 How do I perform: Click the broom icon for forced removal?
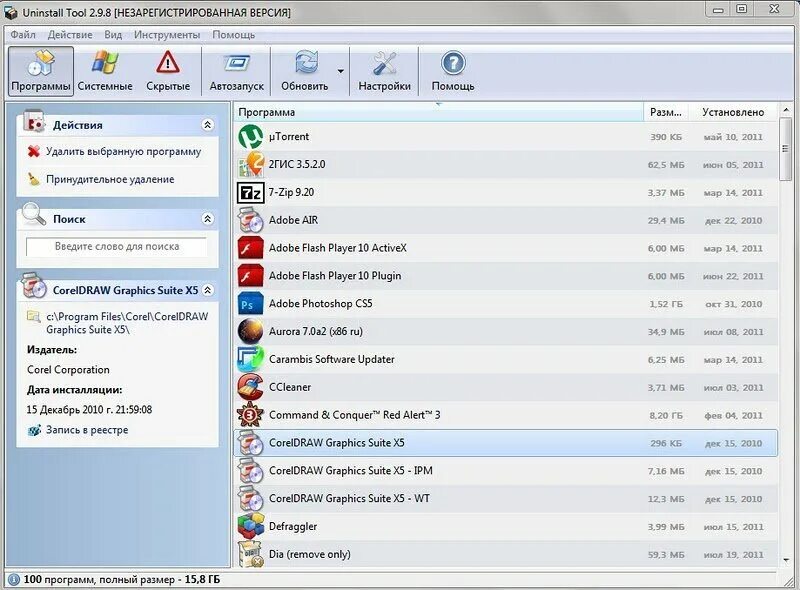coord(34,179)
